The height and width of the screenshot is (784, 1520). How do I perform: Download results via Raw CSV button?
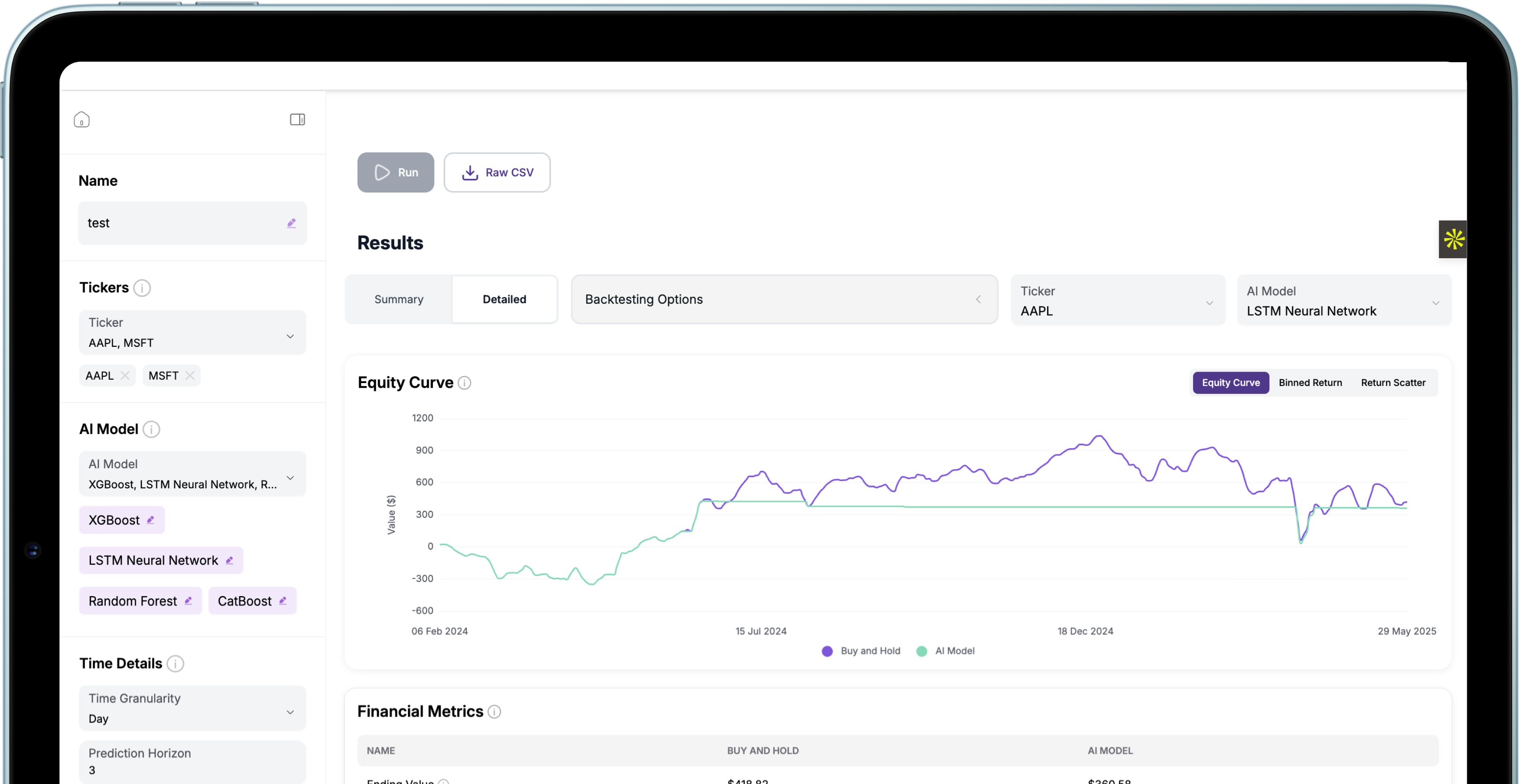(497, 172)
